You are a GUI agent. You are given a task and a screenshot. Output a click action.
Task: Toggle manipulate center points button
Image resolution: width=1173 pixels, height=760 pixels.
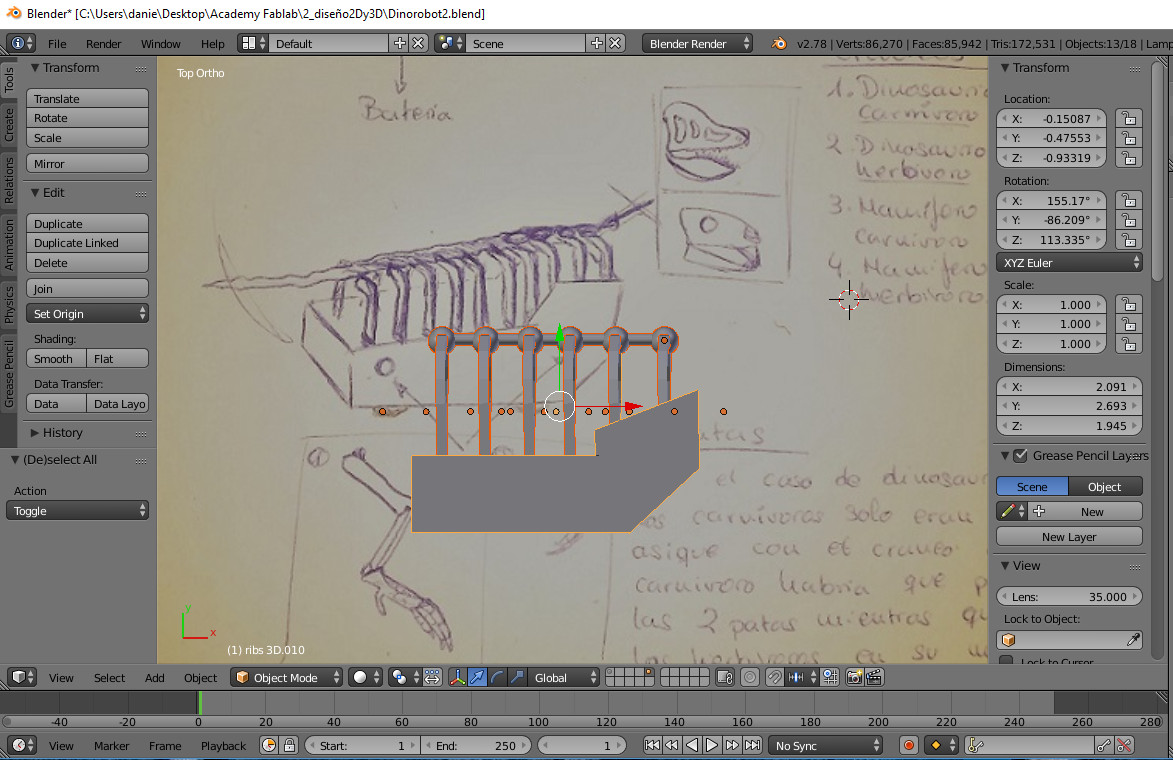point(432,677)
